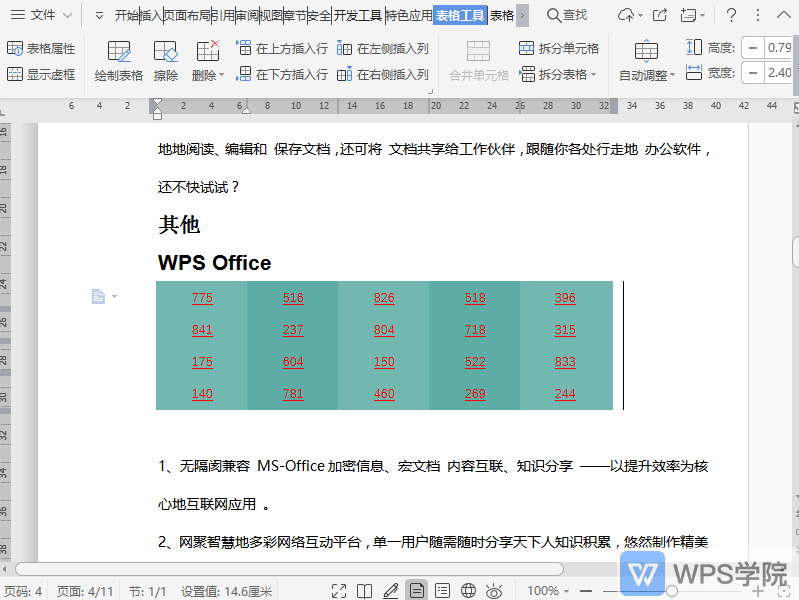Click table cell 269
Screen dimensions: 799x600
click(x=475, y=394)
